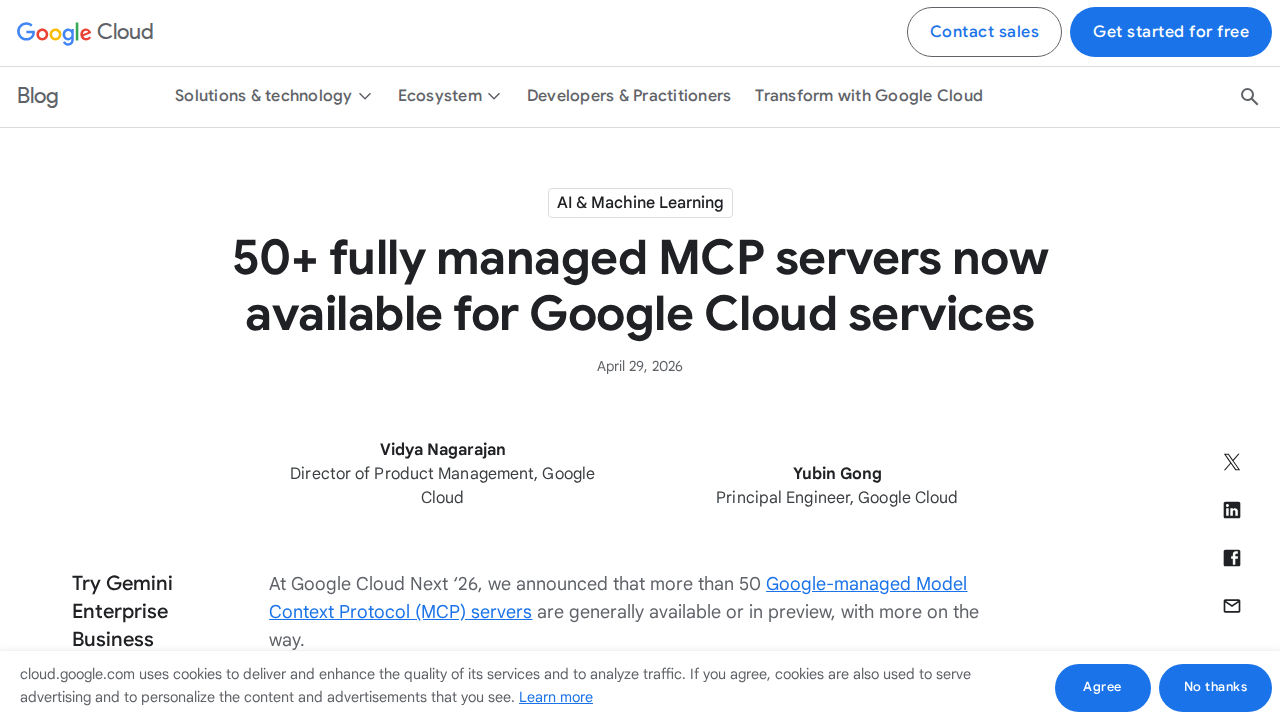The height and width of the screenshot is (720, 1280).
Task: Open Google-managed MCP servers link
Action: tap(618, 597)
